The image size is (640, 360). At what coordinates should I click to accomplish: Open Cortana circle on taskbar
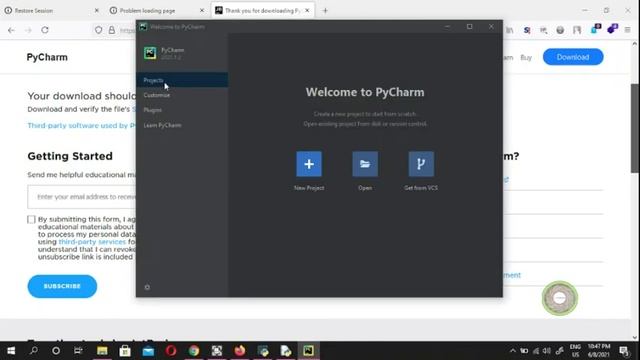pos(56,351)
